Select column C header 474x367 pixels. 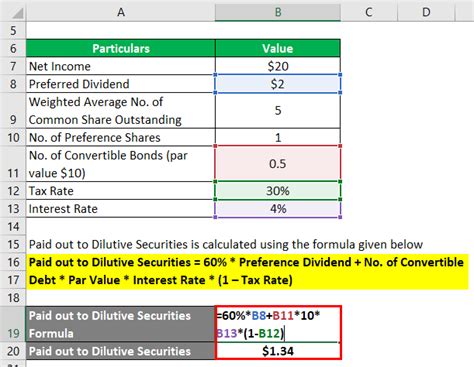369,12
